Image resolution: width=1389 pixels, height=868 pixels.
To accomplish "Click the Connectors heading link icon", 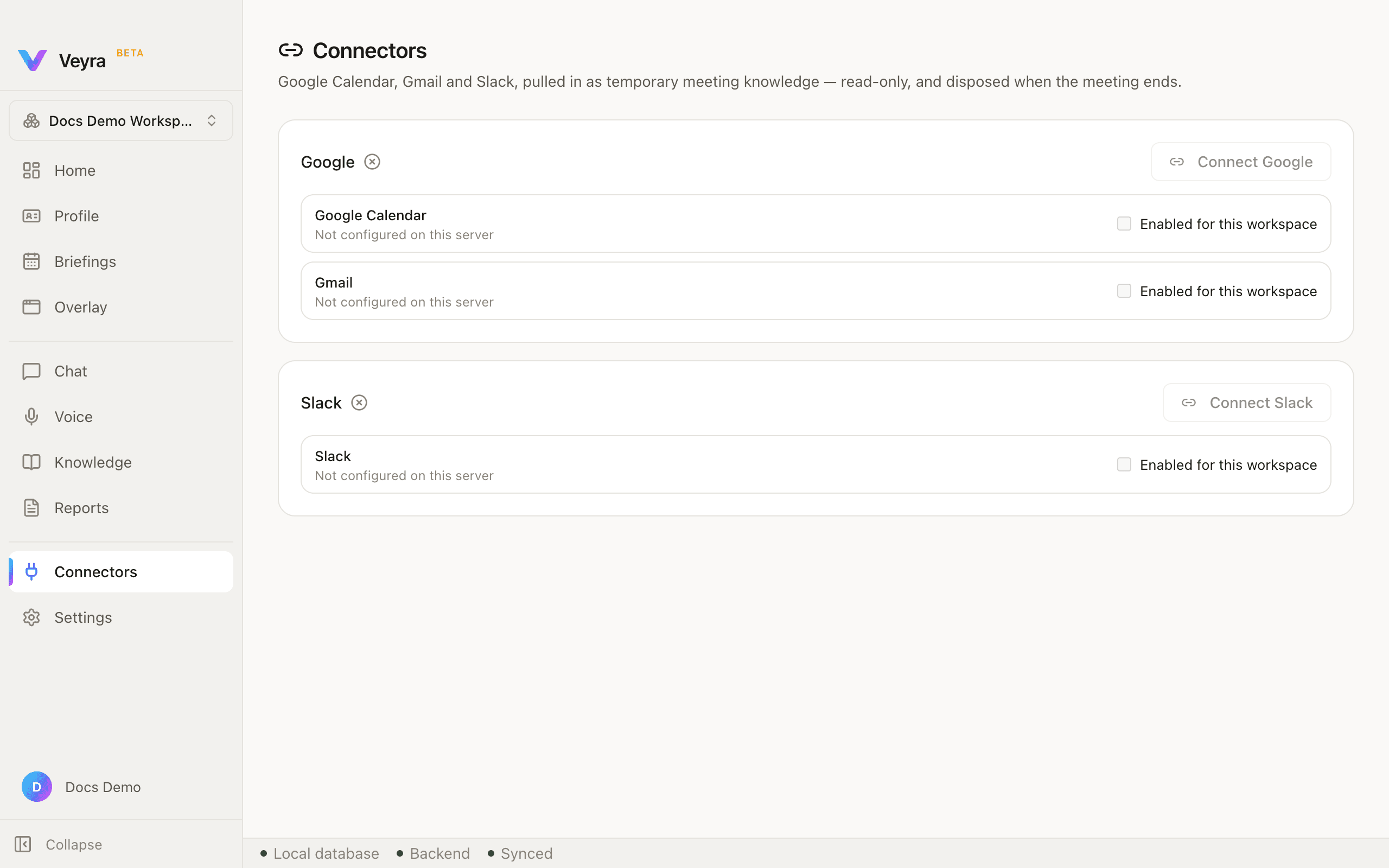I will click(290, 50).
